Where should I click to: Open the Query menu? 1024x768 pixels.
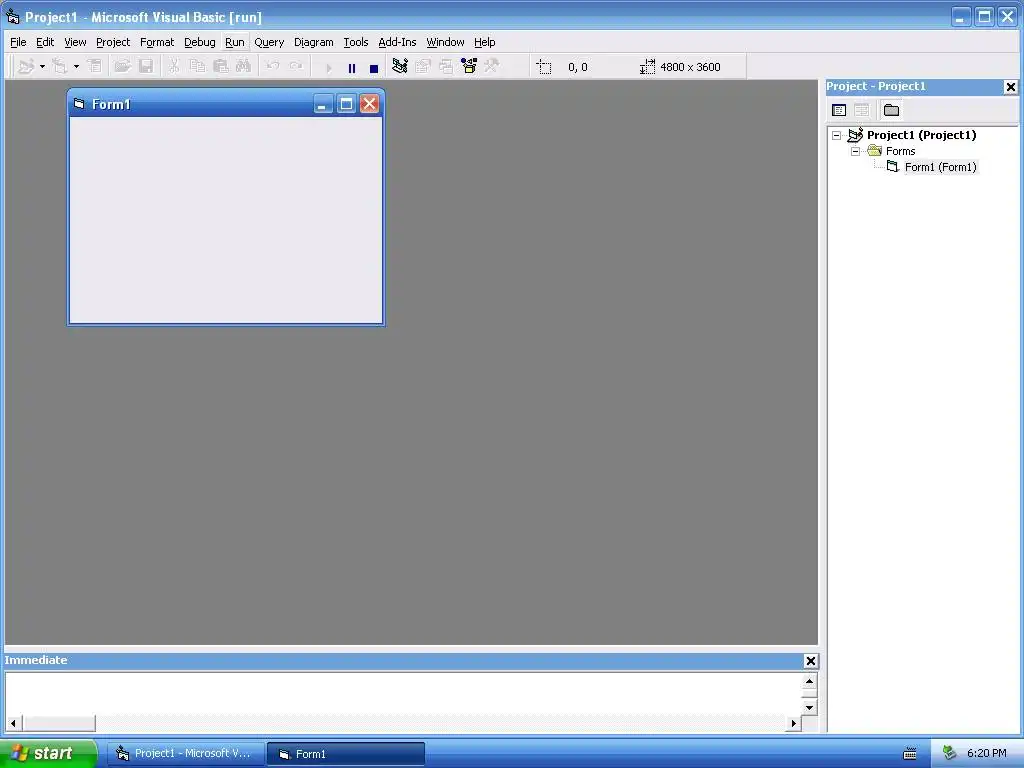(x=269, y=42)
